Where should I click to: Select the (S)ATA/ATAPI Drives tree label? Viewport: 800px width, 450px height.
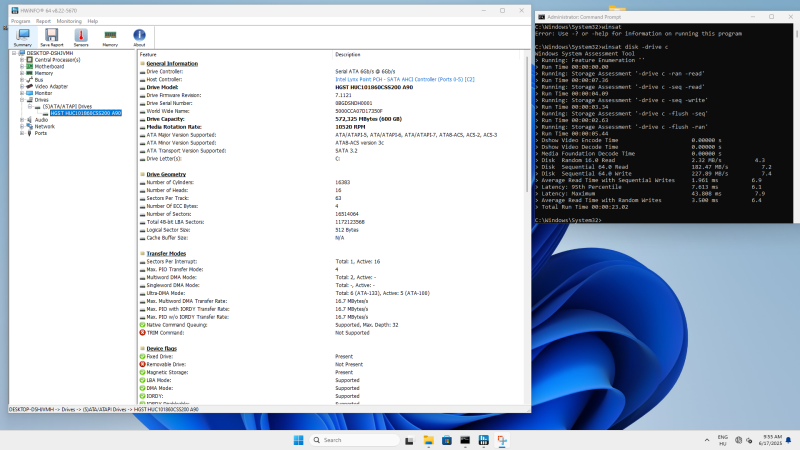point(67,106)
